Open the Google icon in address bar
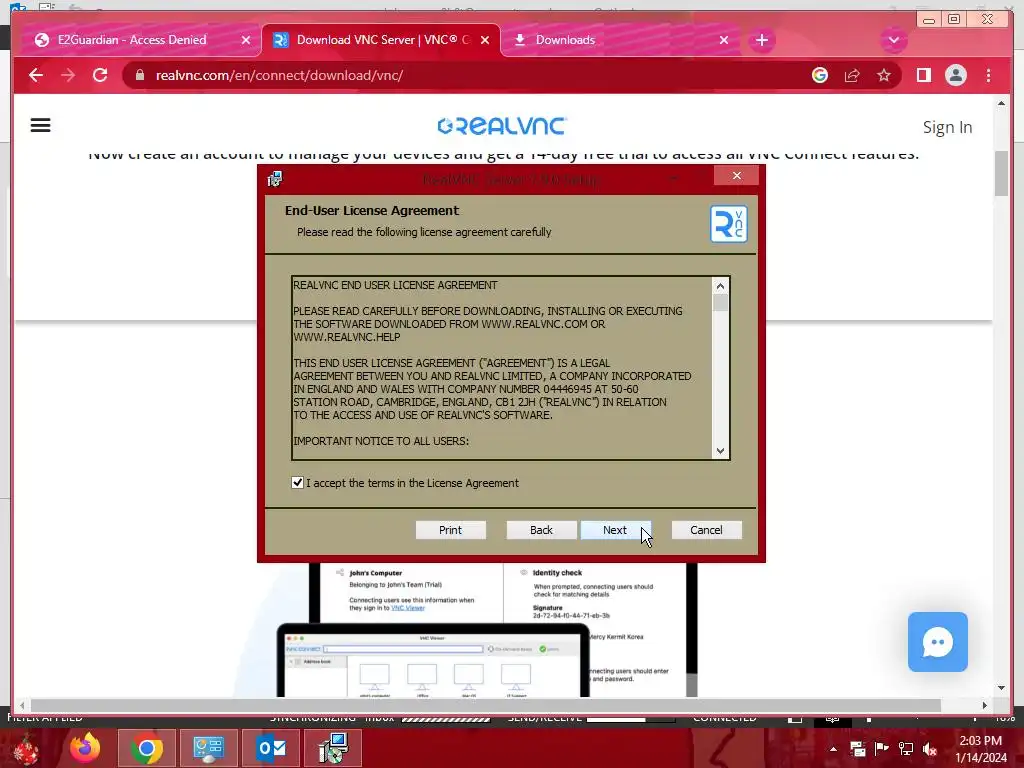This screenshot has height=768, width=1024. point(820,75)
